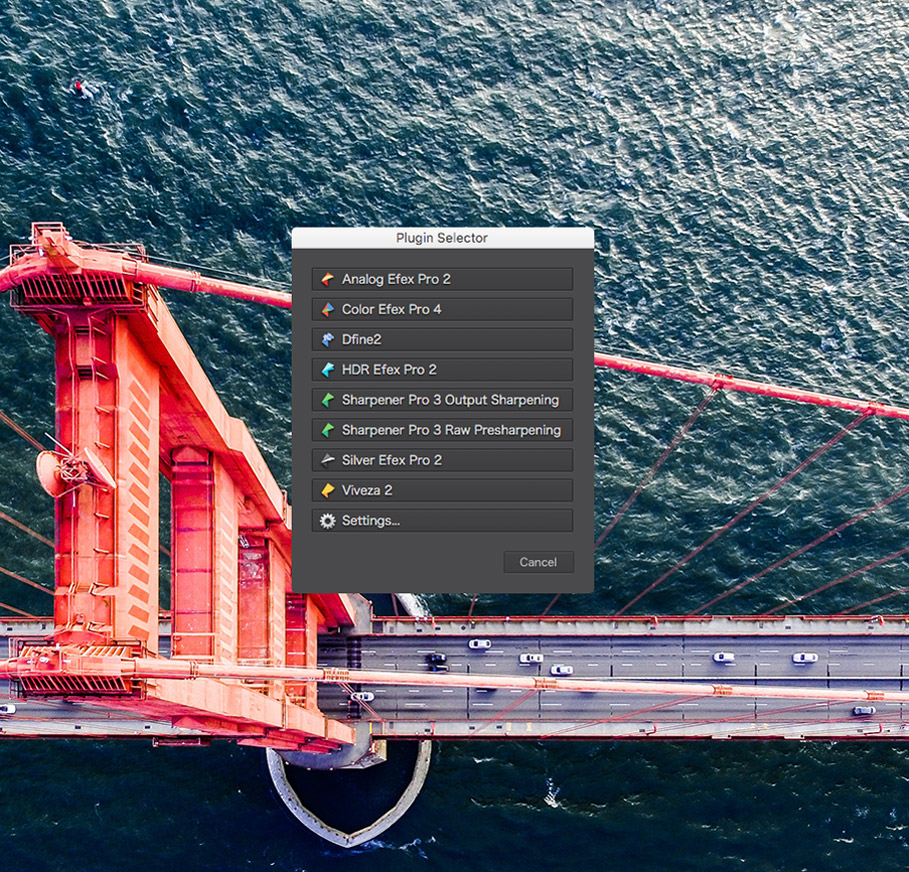Select "Sharpener Pro 3 Raw Presharpening" text
The height and width of the screenshot is (872, 909).
click(451, 430)
